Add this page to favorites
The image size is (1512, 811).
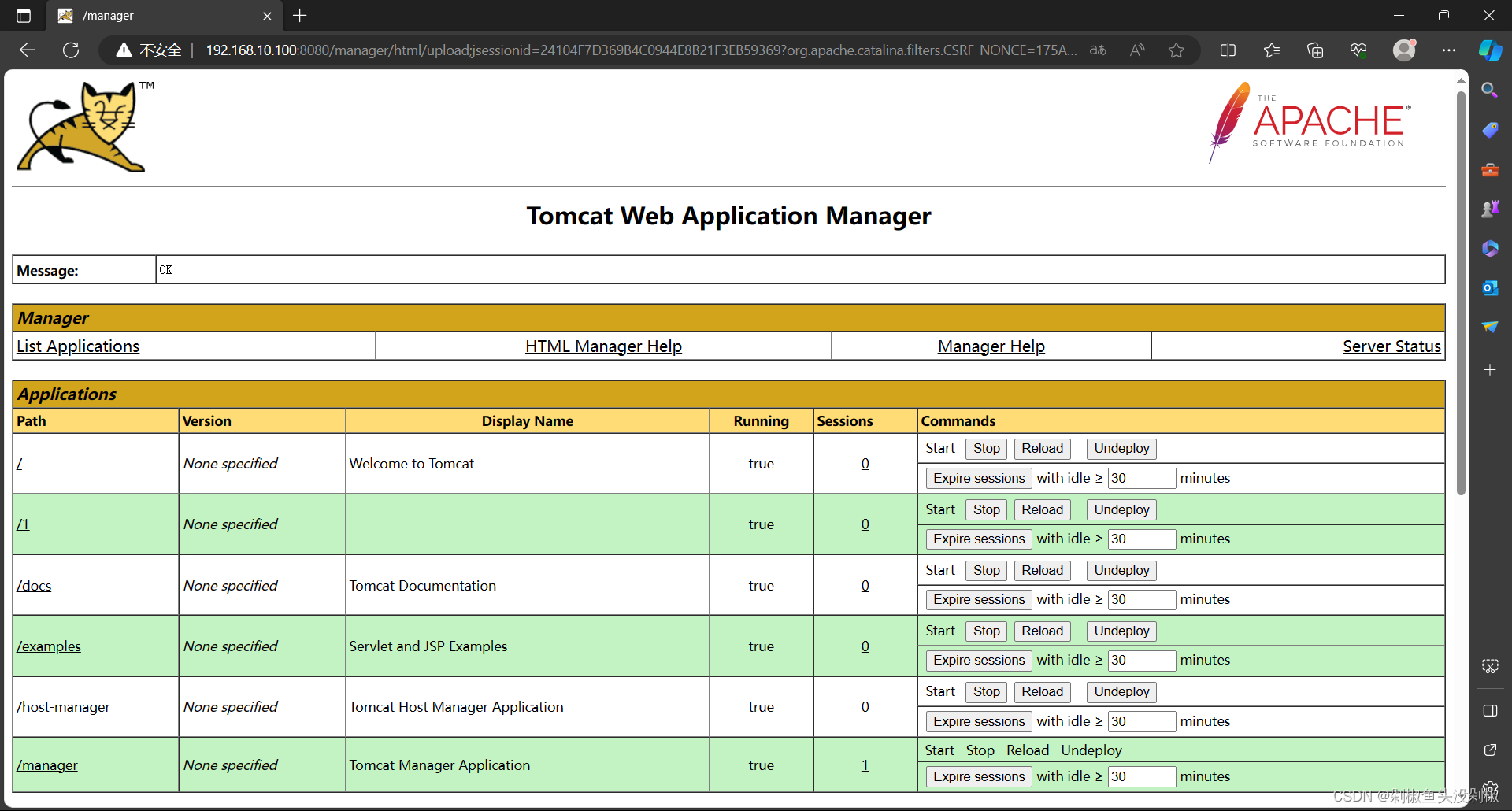pos(1177,50)
